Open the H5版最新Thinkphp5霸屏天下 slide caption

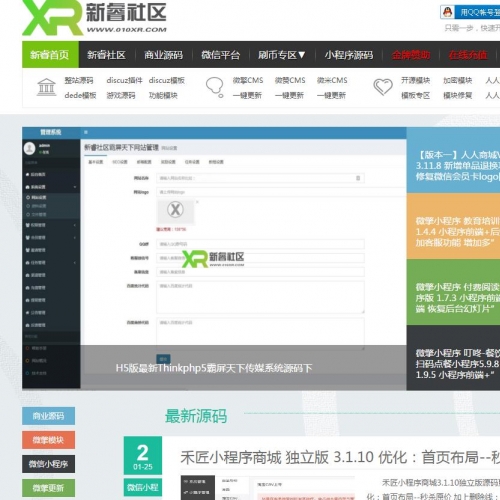[214, 368]
